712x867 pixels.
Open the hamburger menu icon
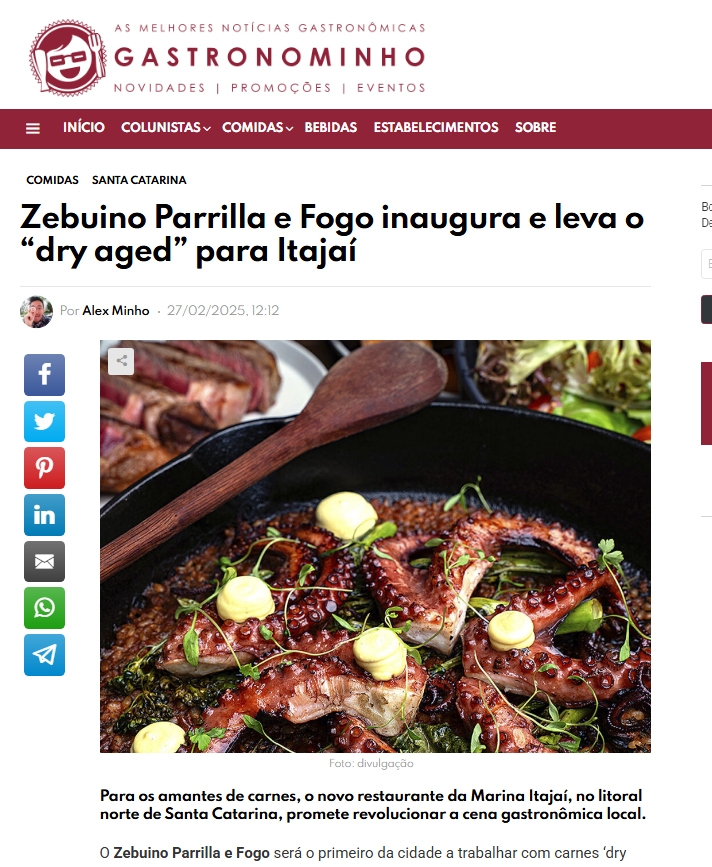[x=33, y=128]
